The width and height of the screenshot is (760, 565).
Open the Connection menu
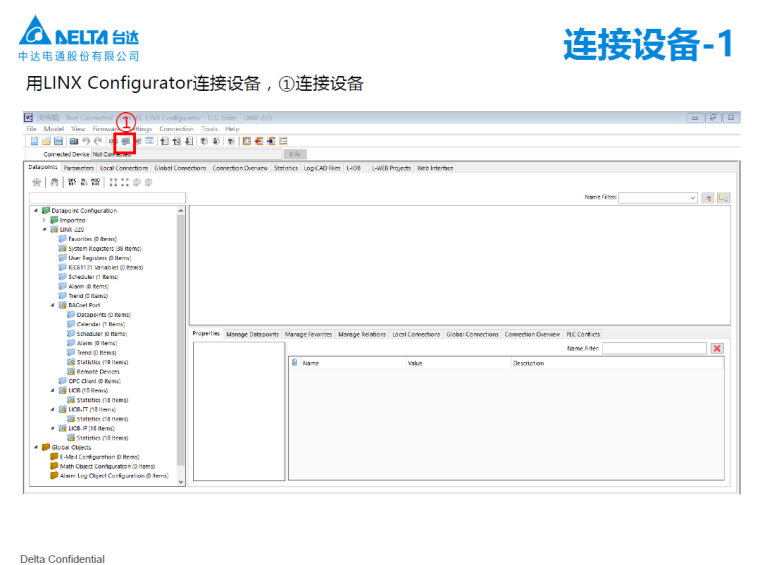pyautogui.click(x=176, y=129)
